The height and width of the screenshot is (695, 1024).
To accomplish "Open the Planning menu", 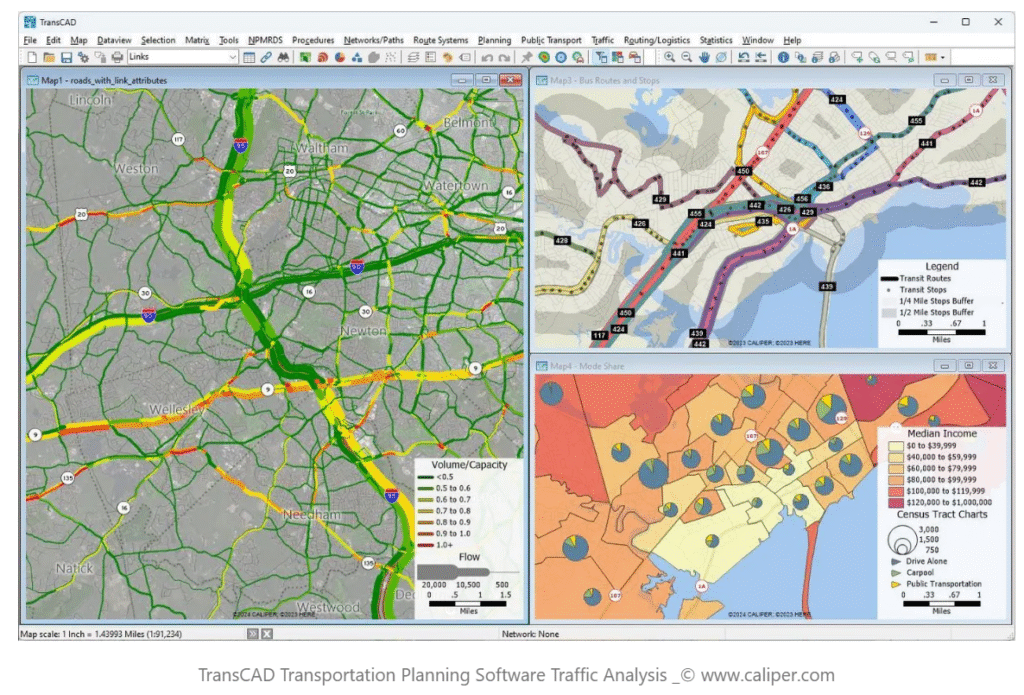I will [494, 40].
